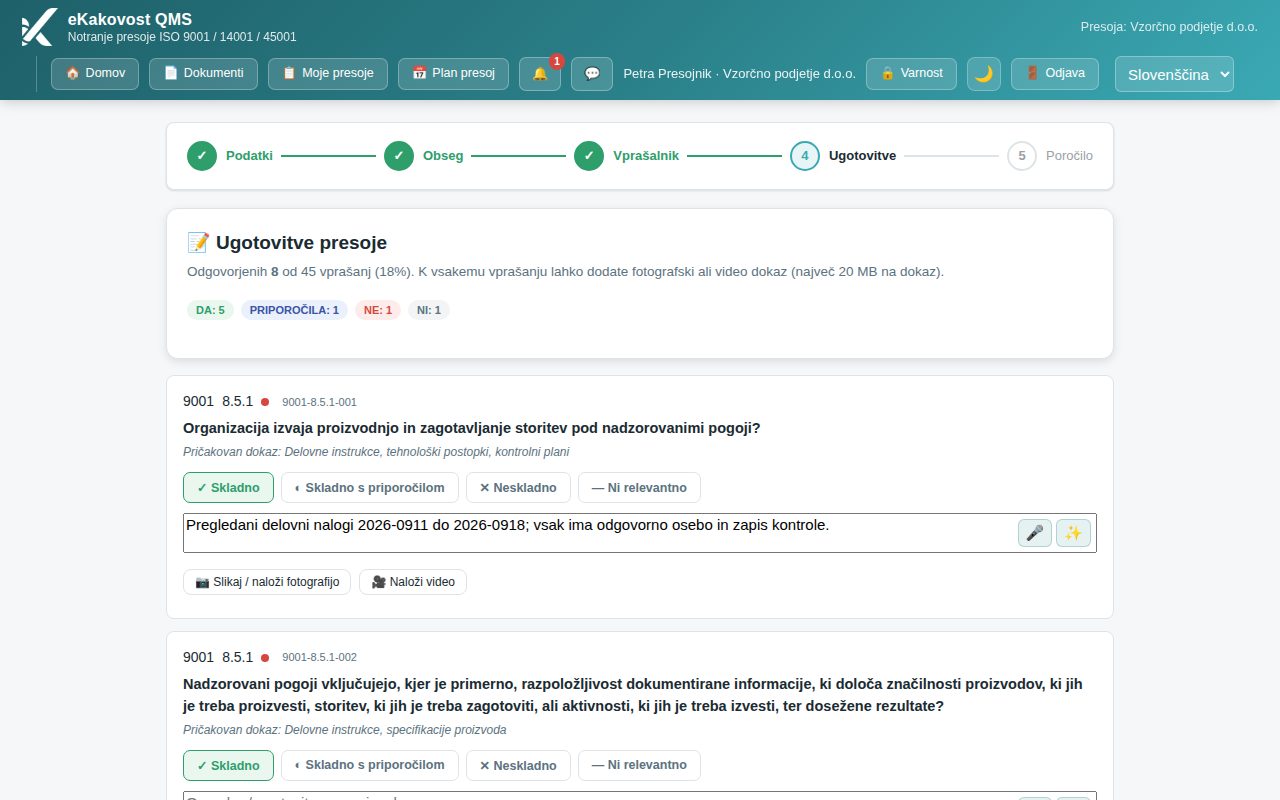
Task: Click the eKakovost QMS logo icon
Action: pos(38,27)
